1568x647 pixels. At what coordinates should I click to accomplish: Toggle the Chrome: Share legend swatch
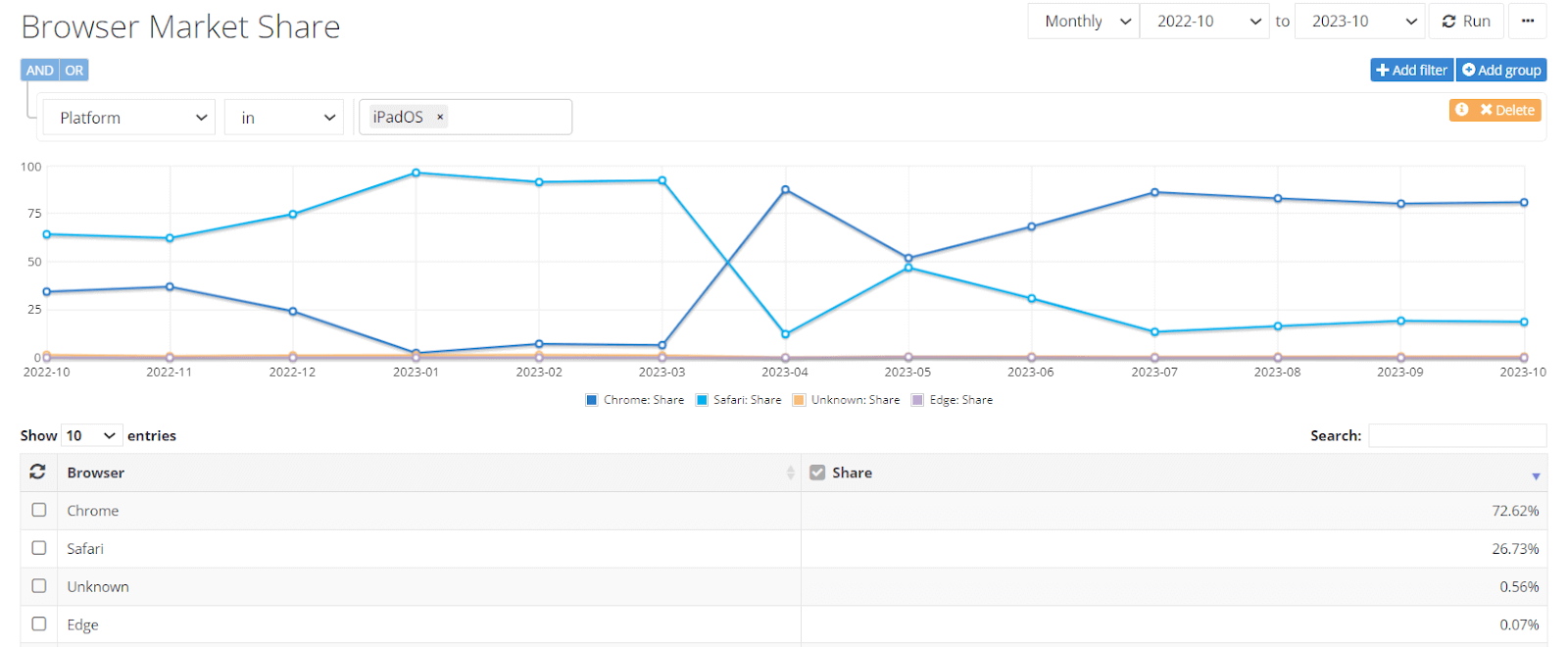591,400
